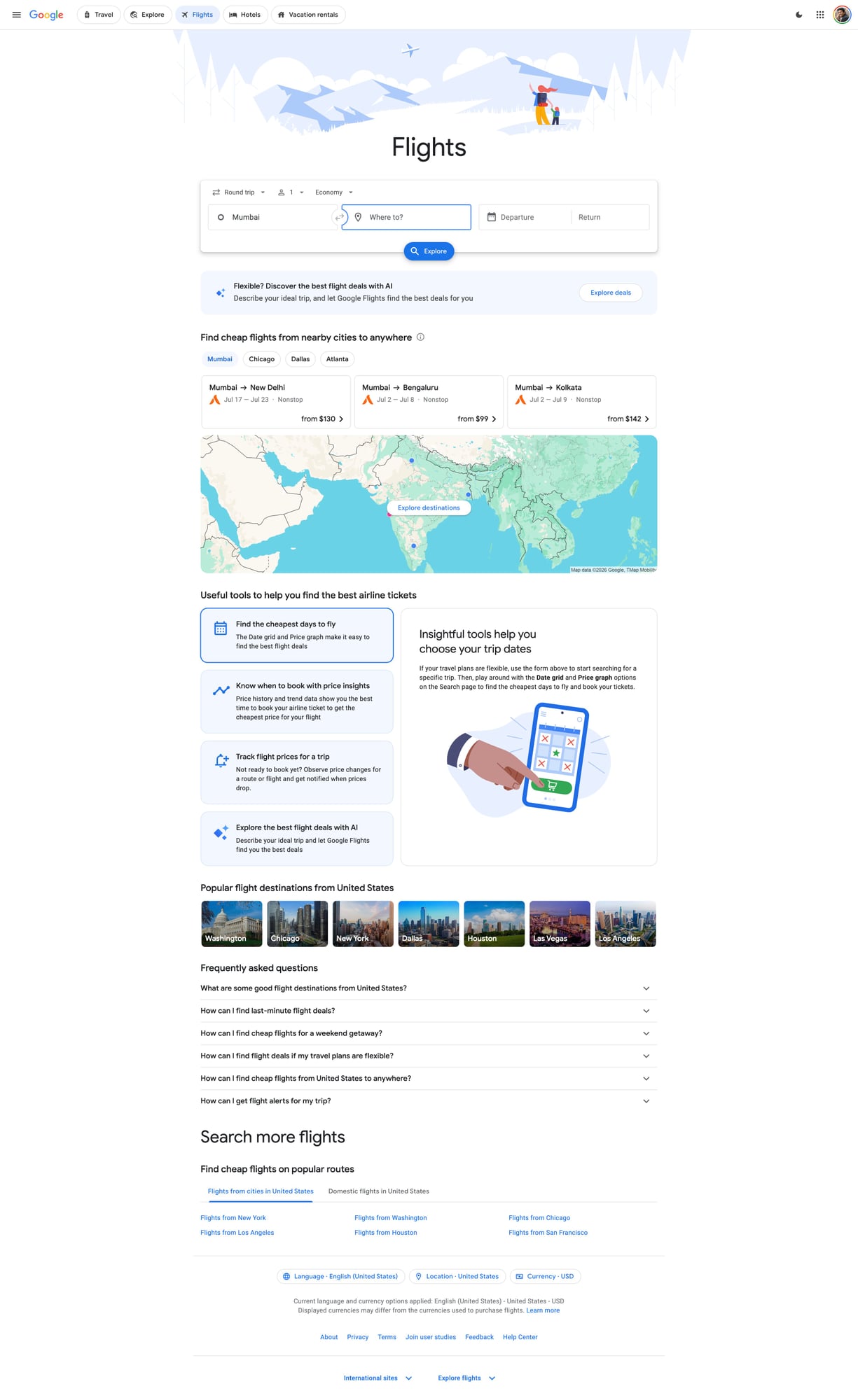
Task: Swap origin and destination fields
Action: [340, 218]
